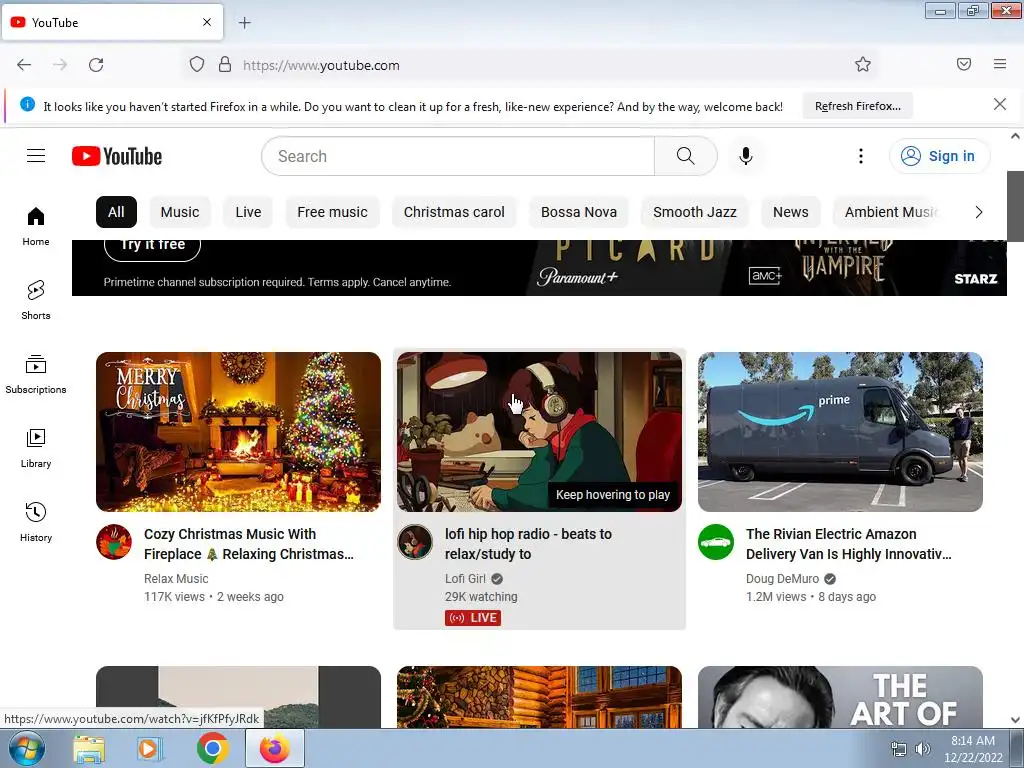Screen dimensions: 1024x768
Task: Open Merry Christmas fireplace thumbnail
Action: (238, 432)
